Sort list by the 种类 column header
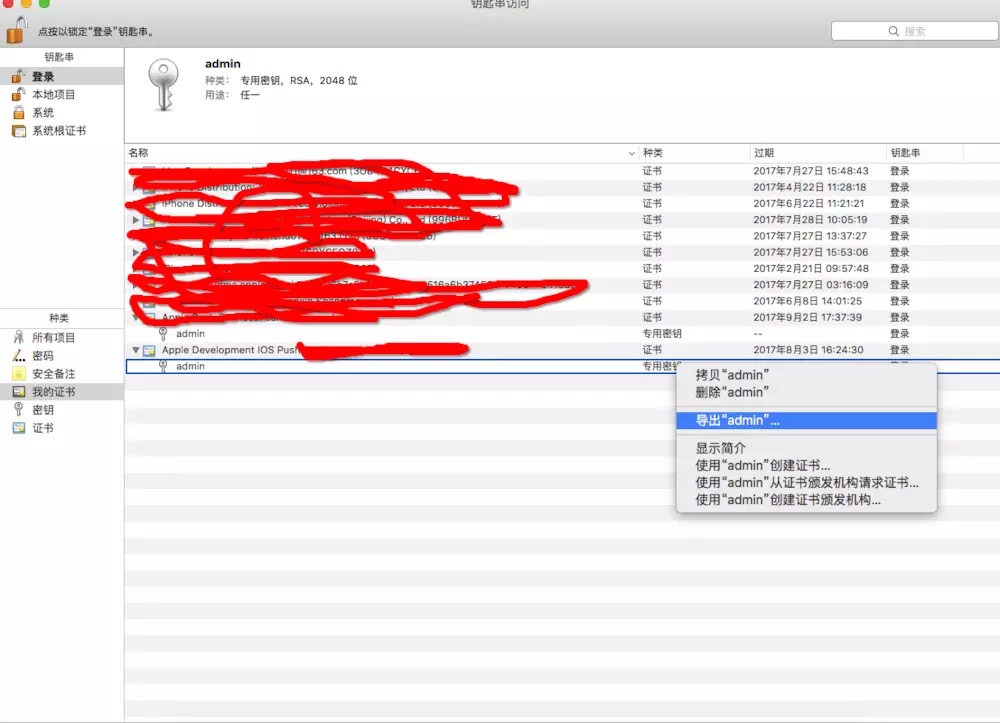This screenshot has width=1000, height=723. click(694, 153)
